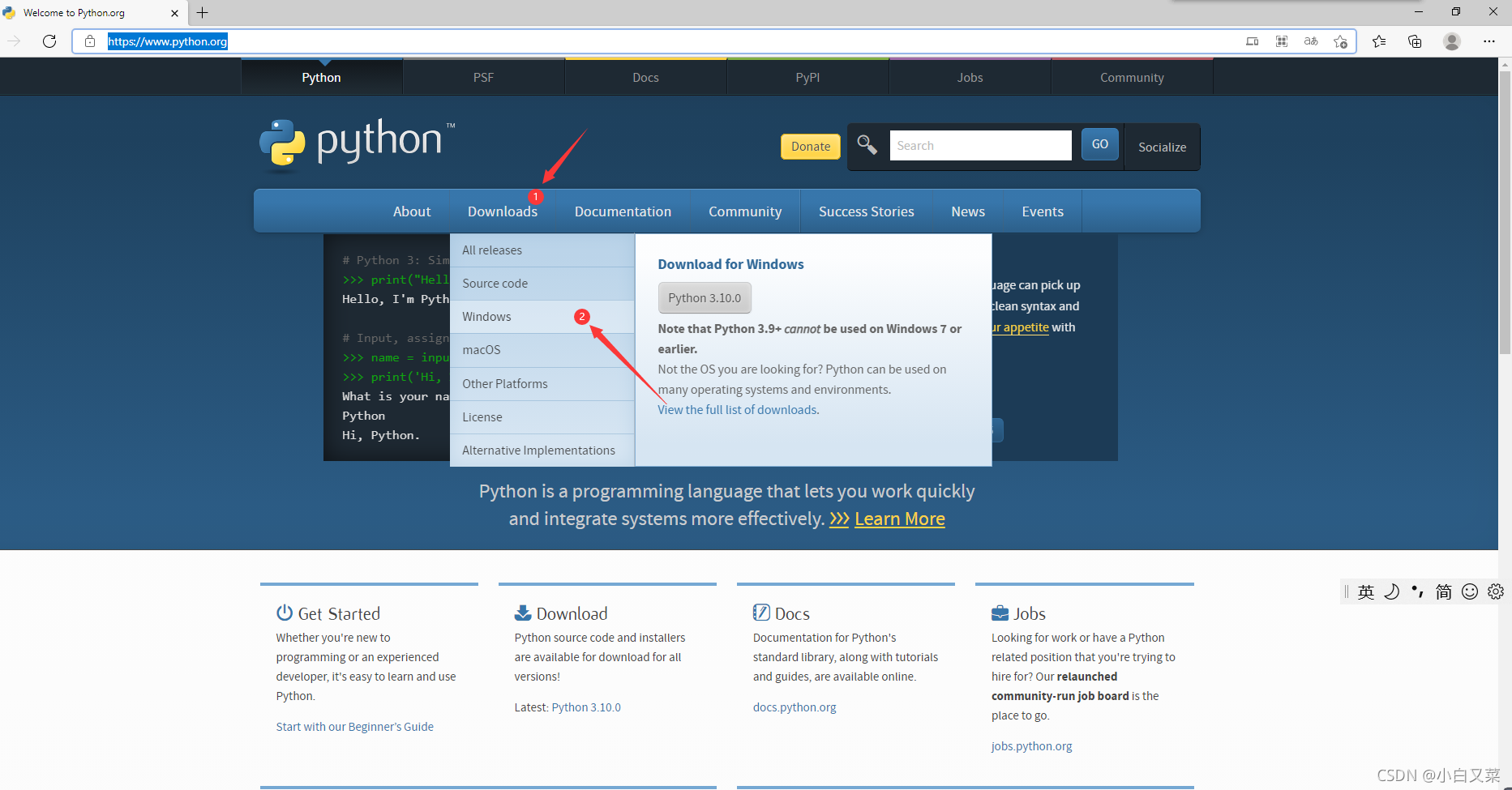Open the jobs.python.org link
This screenshot has width=1512, height=790.
tap(1032, 746)
